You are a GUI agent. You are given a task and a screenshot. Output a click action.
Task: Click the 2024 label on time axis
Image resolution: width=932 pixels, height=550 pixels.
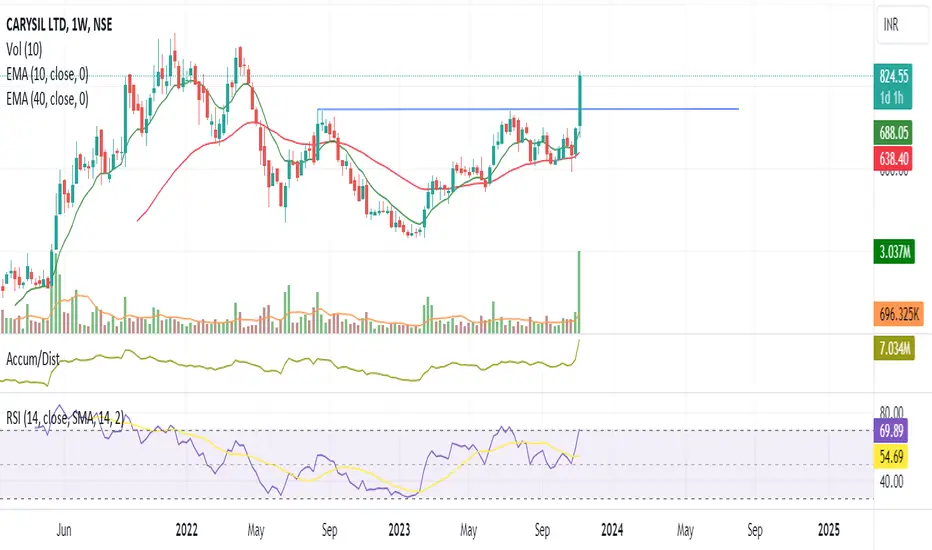(612, 530)
